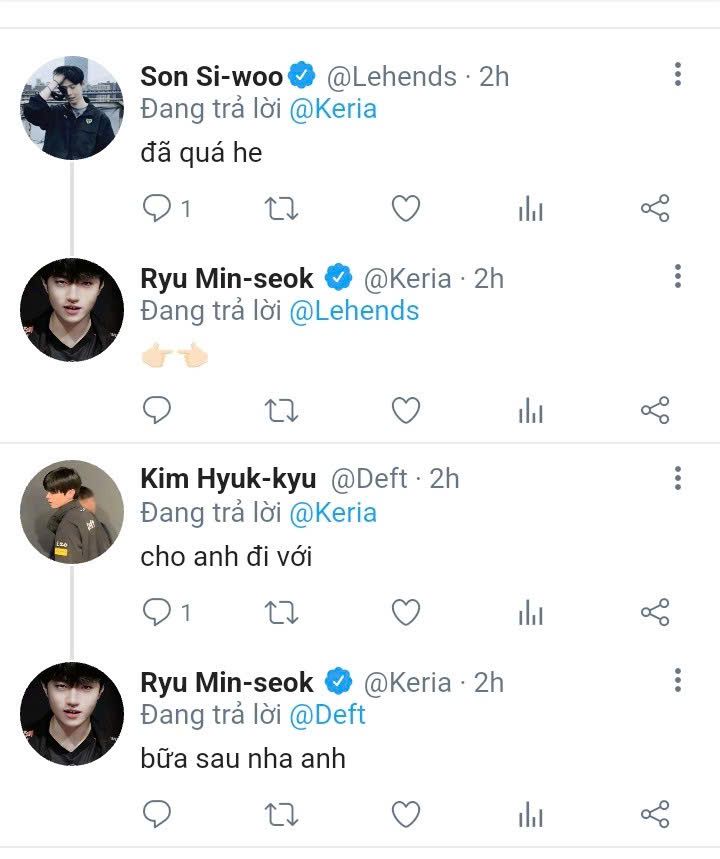Open @Deft mention link in Keria's reply
The height and width of the screenshot is (859, 720).
pos(327,715)
